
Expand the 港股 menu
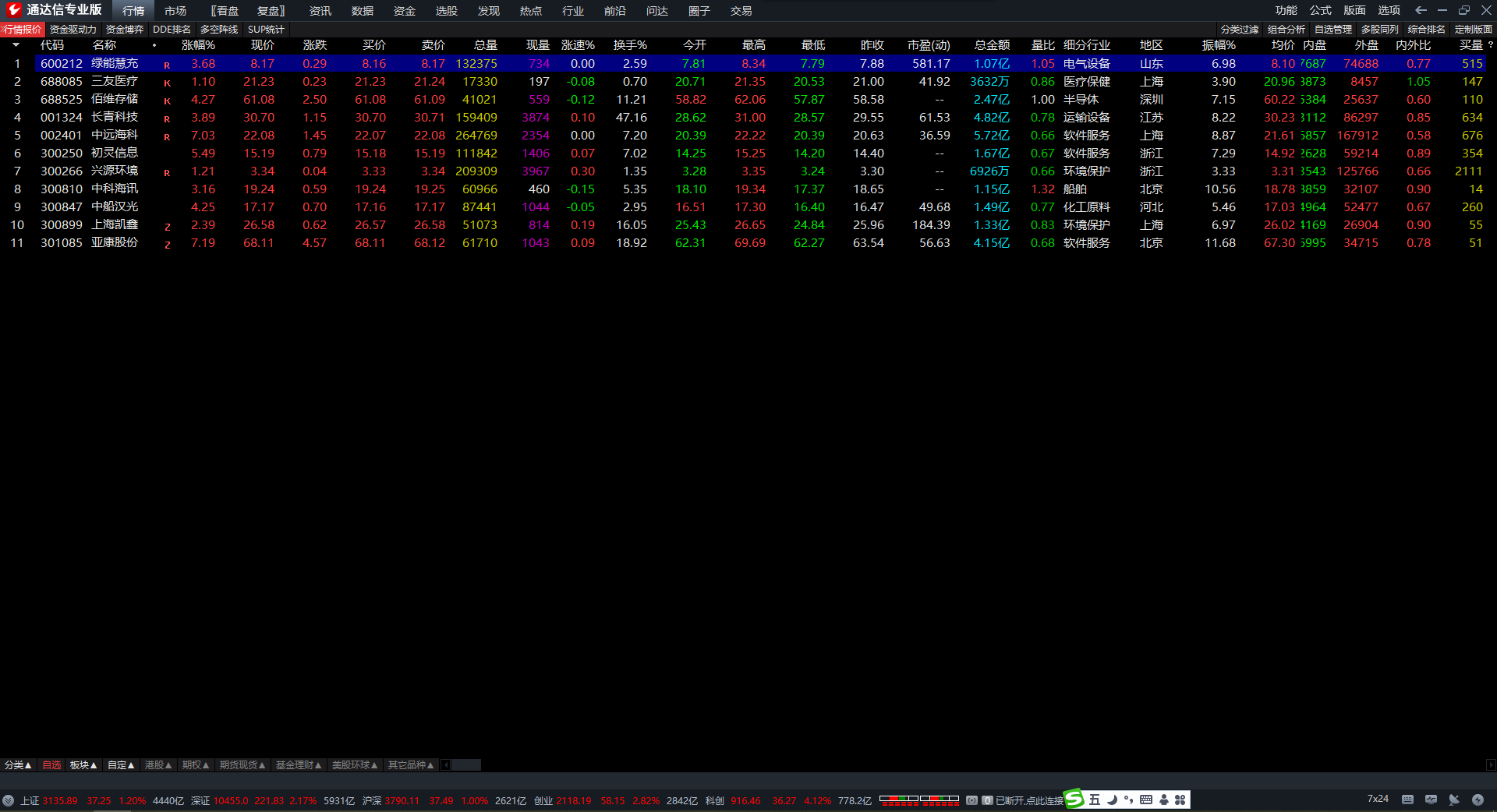pyautogui.click(x=158, y=765)
